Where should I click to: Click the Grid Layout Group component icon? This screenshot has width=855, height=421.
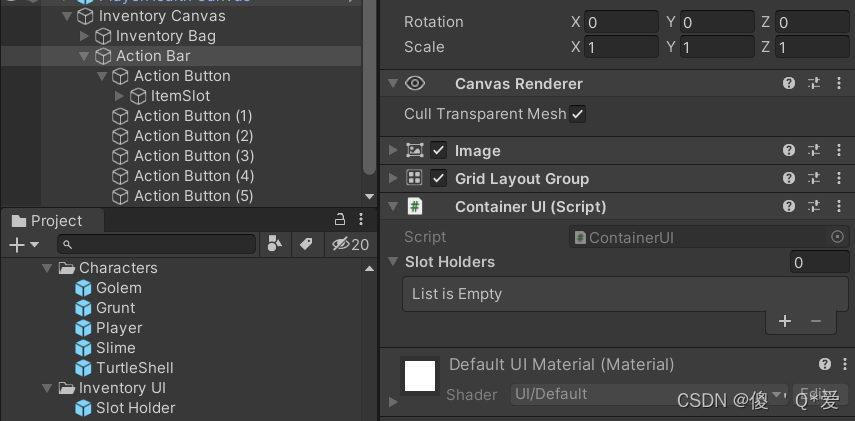414,178
